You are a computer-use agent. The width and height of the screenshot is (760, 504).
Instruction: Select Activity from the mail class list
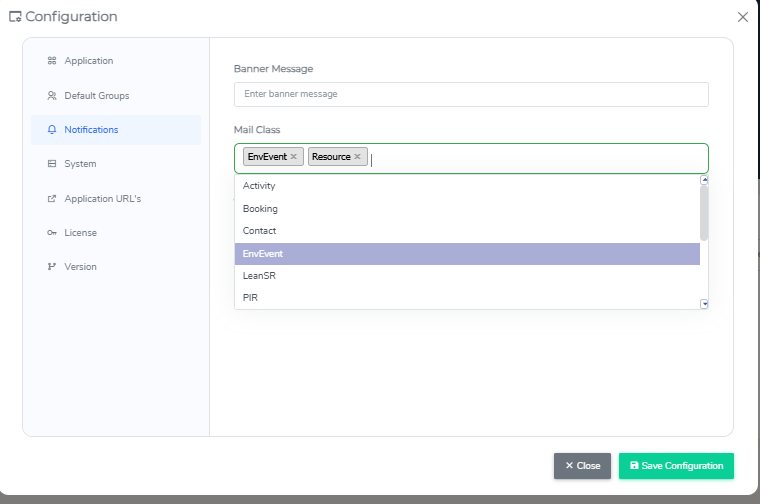(x=260, y=186)
